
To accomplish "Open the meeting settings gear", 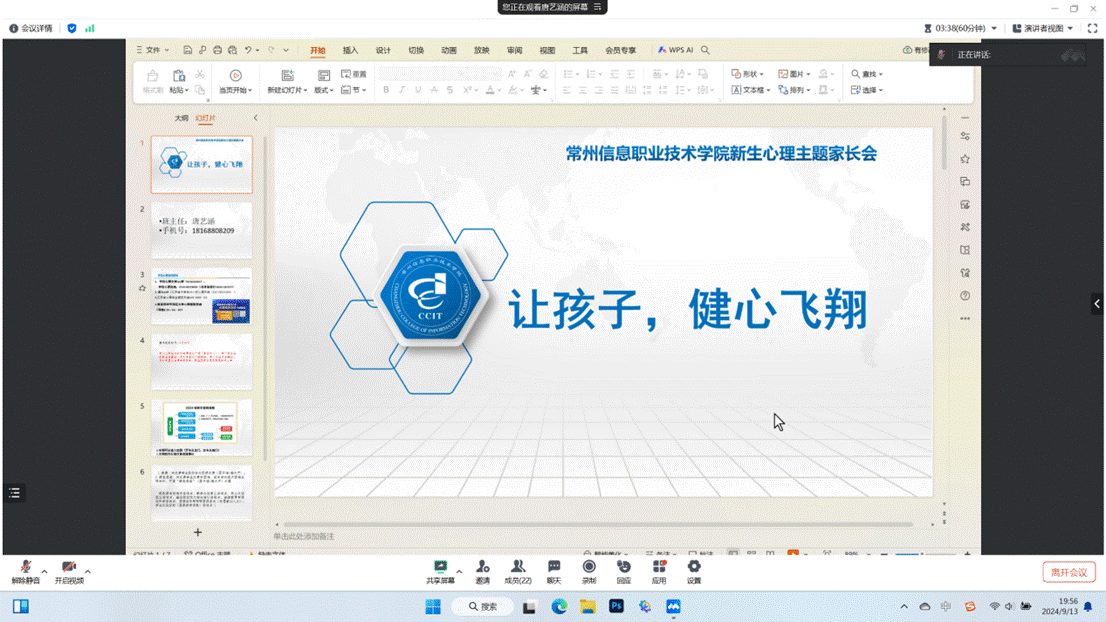I will click(694, 572).
